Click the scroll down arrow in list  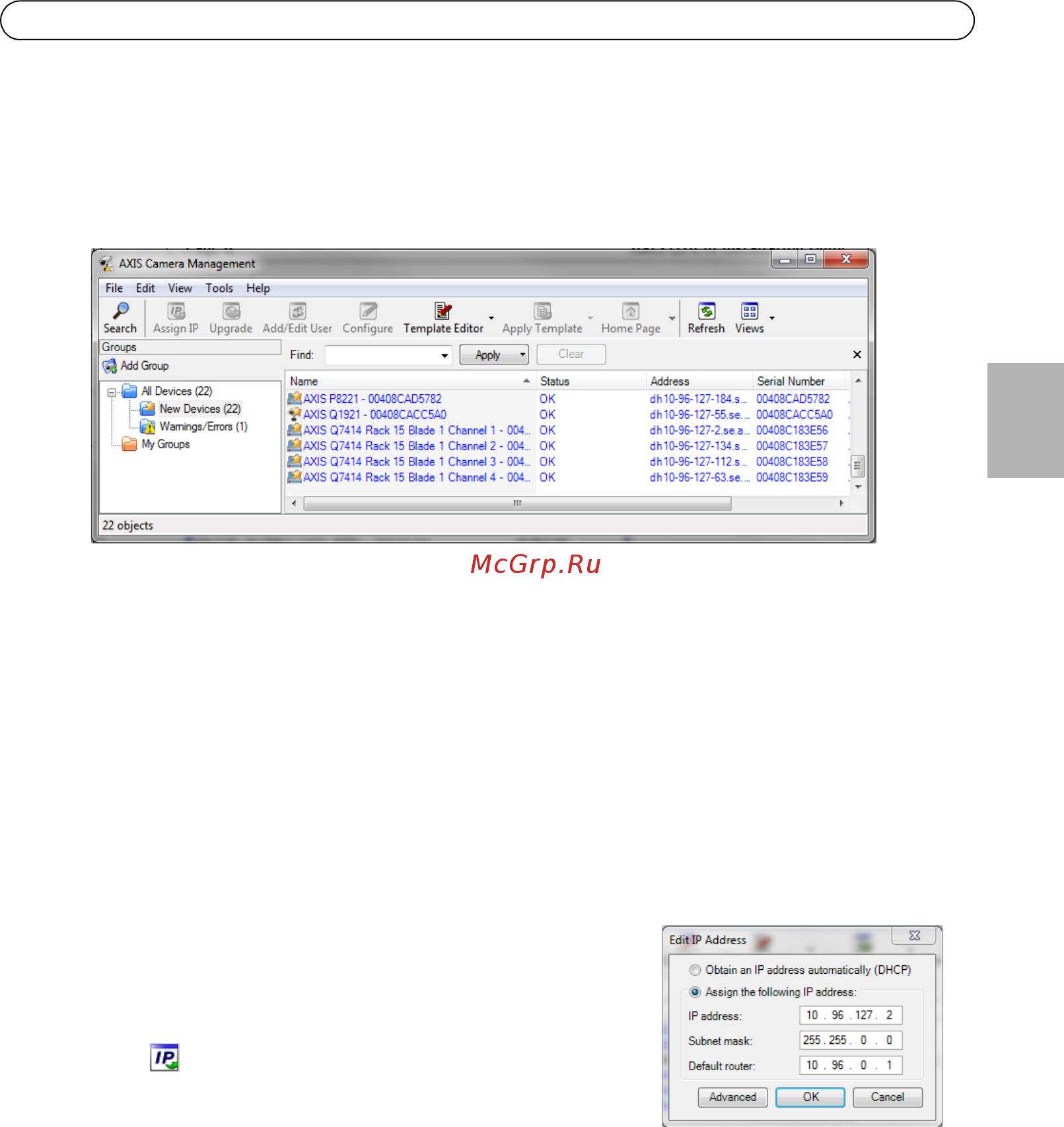[x=858, y=487]
